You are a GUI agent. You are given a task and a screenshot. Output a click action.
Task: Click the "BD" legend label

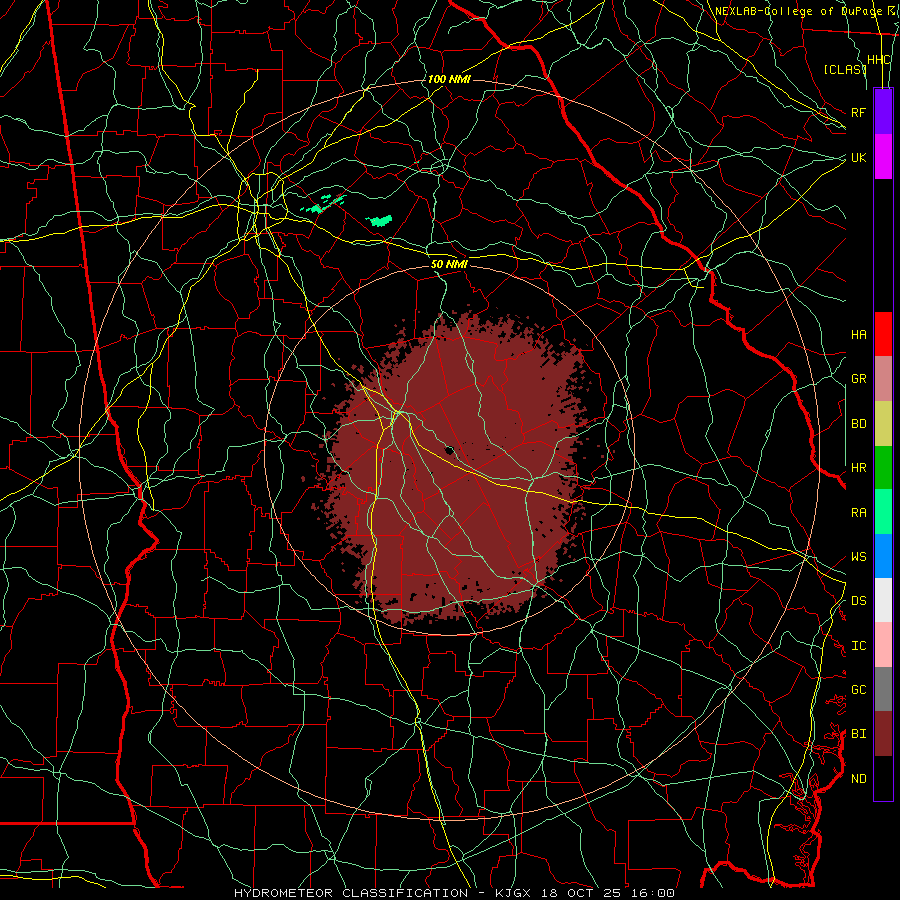tap(858, 424)
